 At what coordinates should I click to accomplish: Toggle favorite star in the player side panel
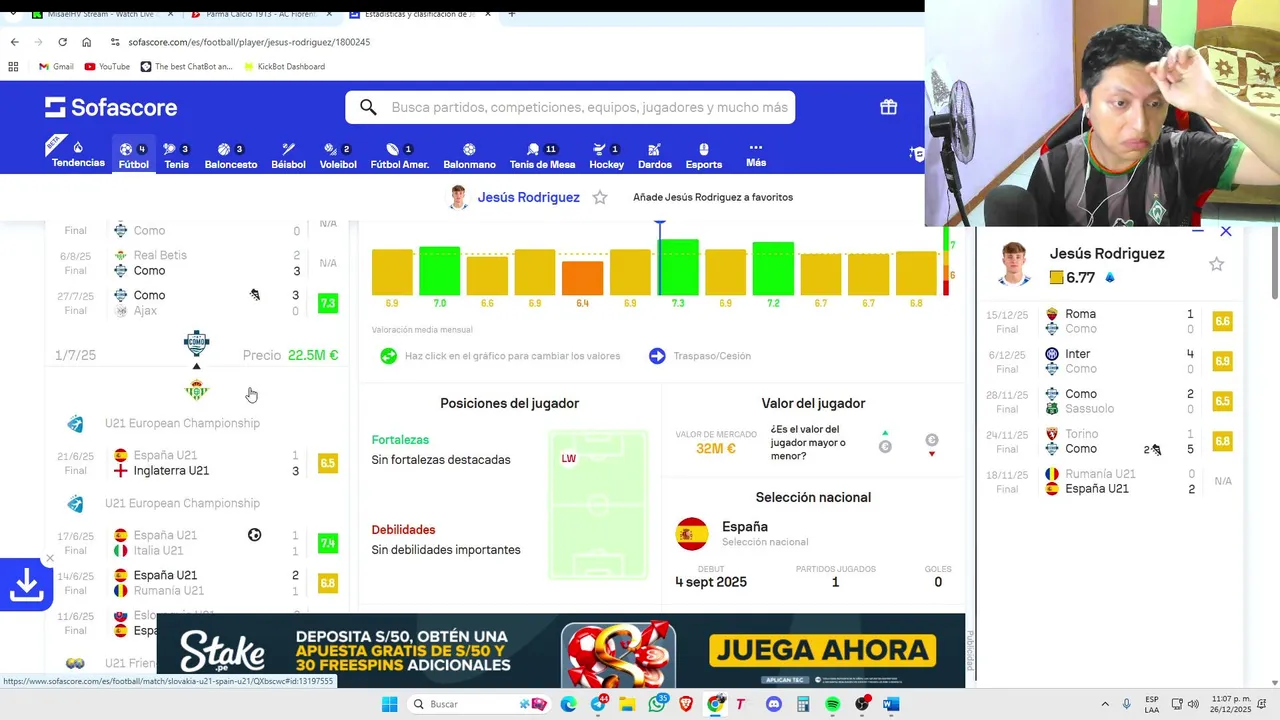[x=1216, y=264]
